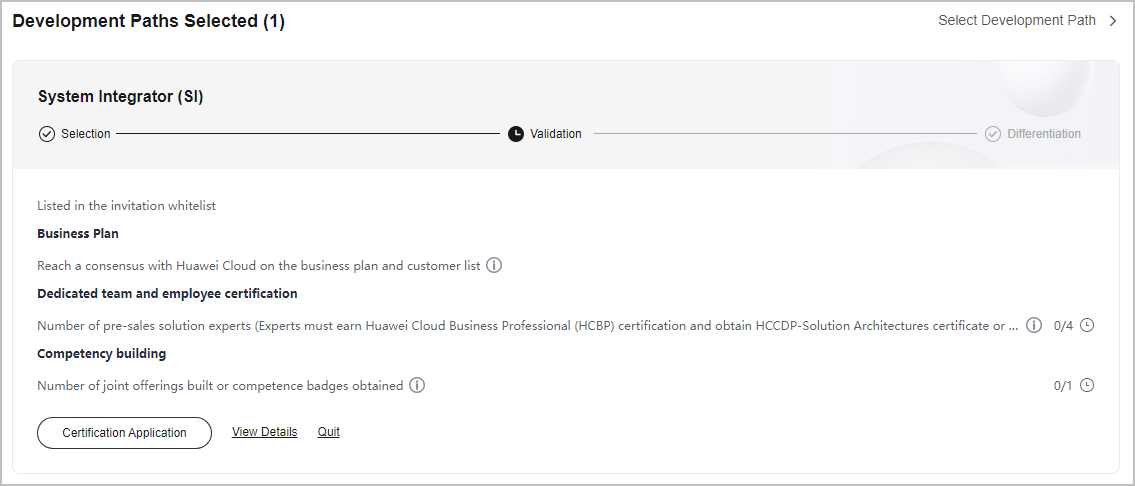The image size is (1135, 486).
Task: Open info icon for pre-sales solution experts
Action: point(1034,325)
